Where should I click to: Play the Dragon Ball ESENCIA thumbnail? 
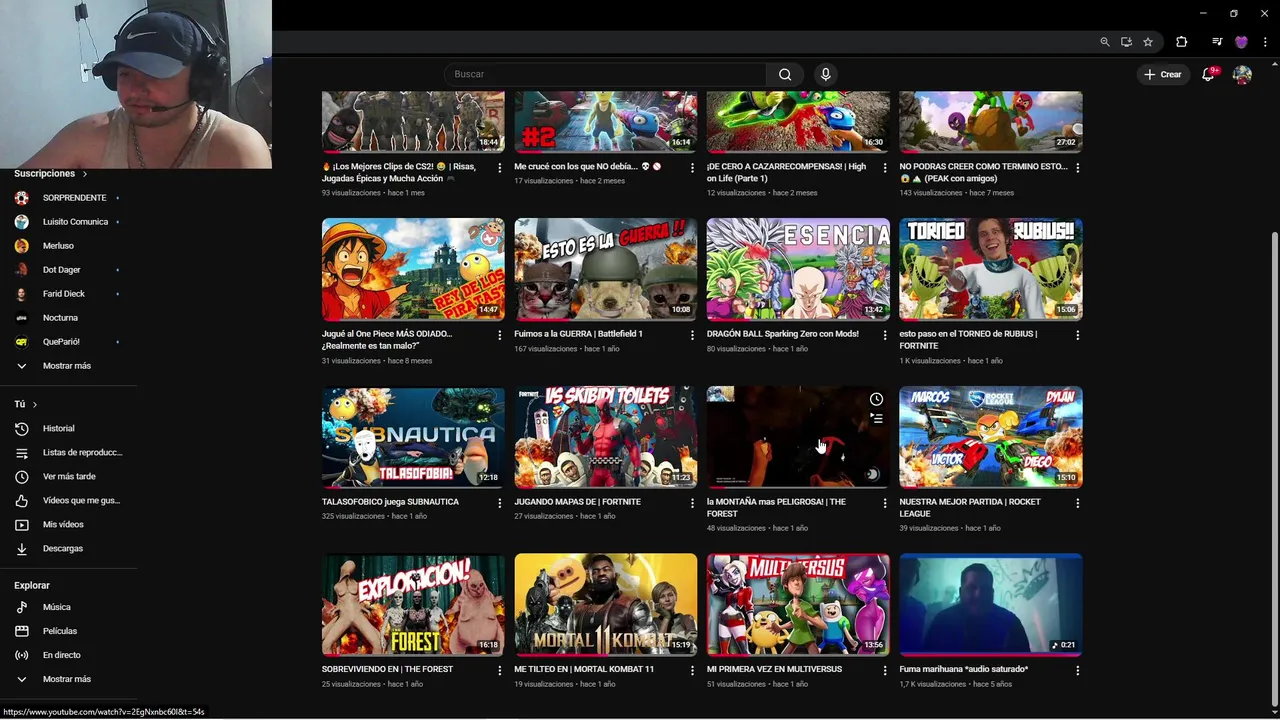[798, 269]
